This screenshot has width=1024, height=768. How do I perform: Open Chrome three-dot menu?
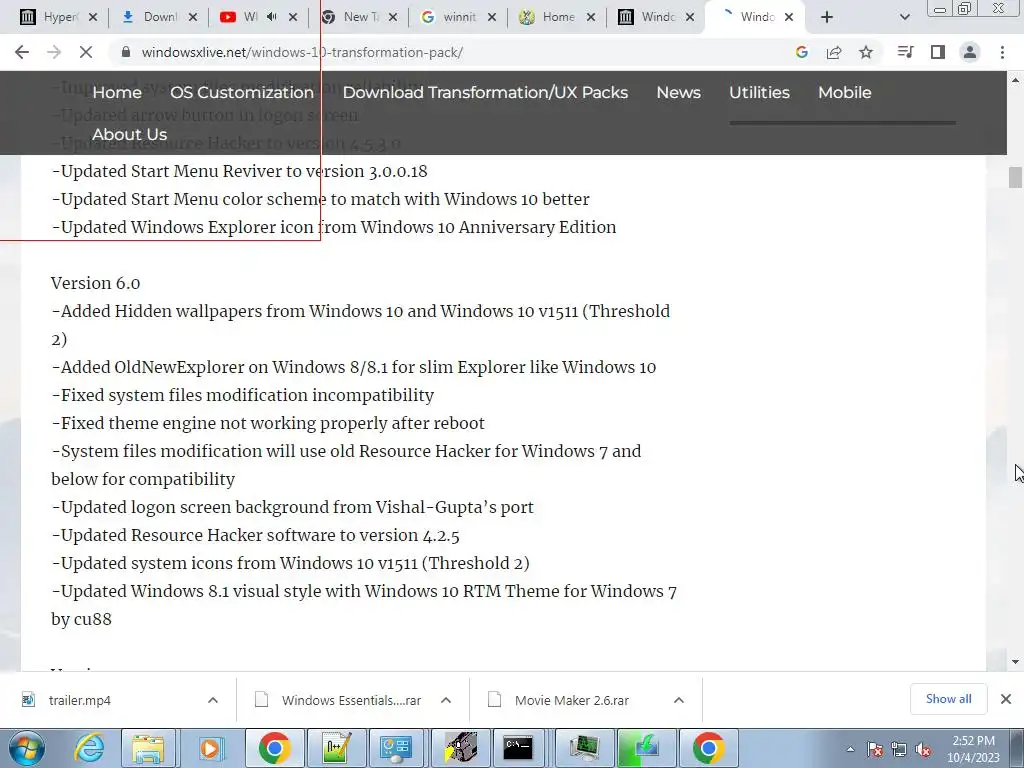[1002, 52]
